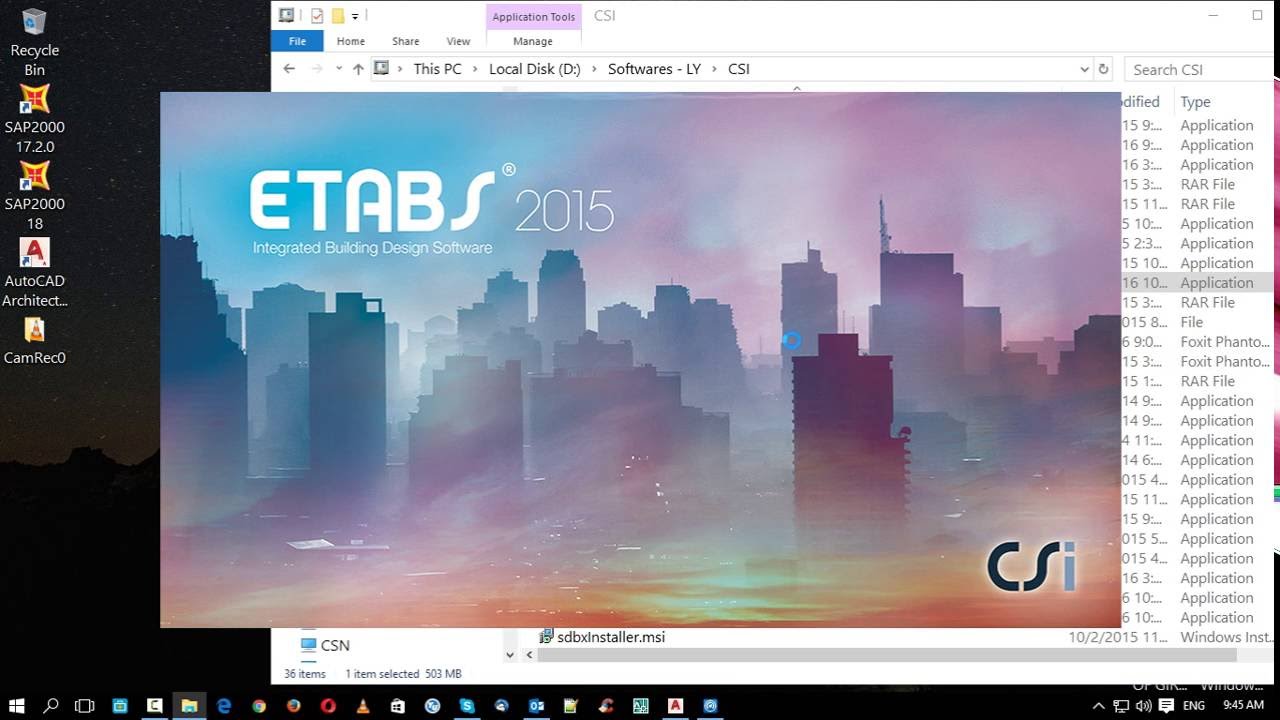Launch Opera from the taskbar
Viewport: 1280px width, 720px height.
pyautogui.click(x=328, y=705)
